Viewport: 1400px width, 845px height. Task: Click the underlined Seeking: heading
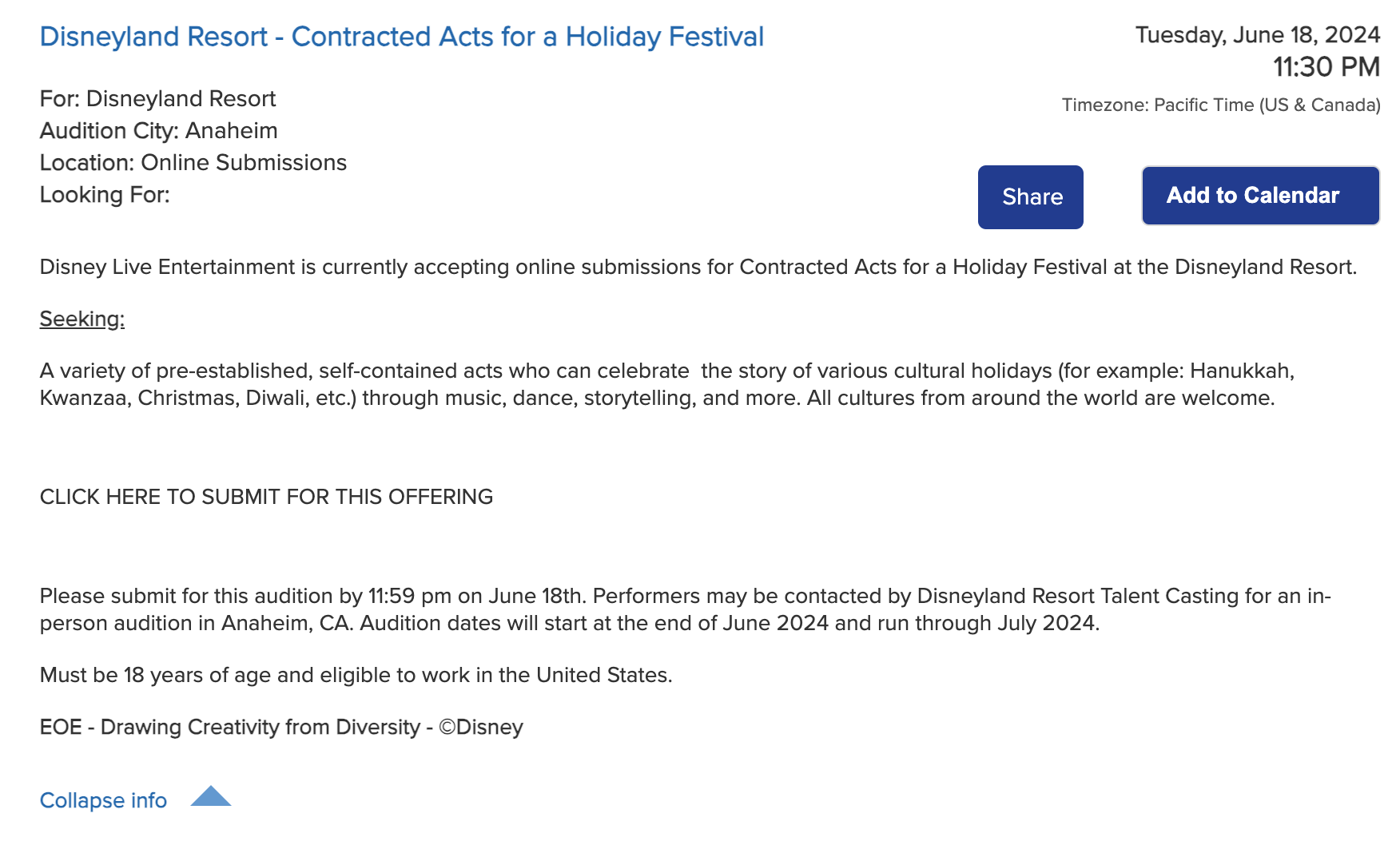click(x=82, y=319)
